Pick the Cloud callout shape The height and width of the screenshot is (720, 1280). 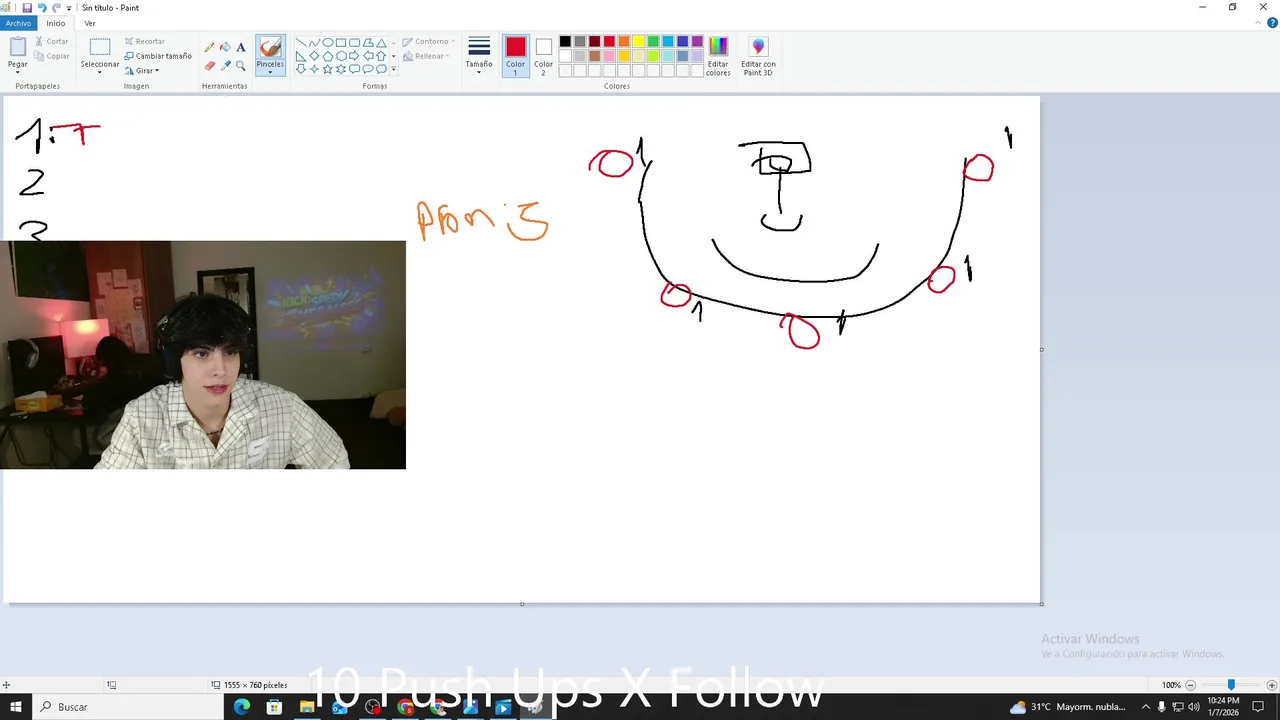[x=381, y=69]
